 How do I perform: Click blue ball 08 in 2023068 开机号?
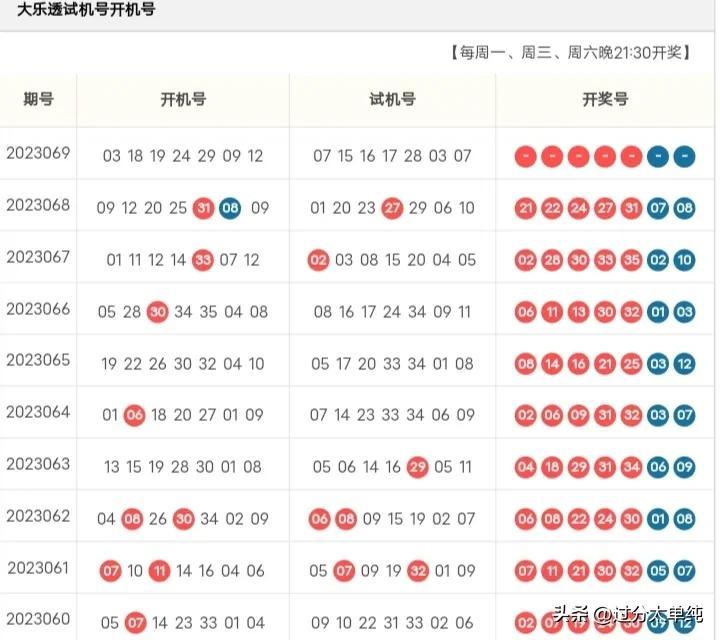click(x=230, y=208)
